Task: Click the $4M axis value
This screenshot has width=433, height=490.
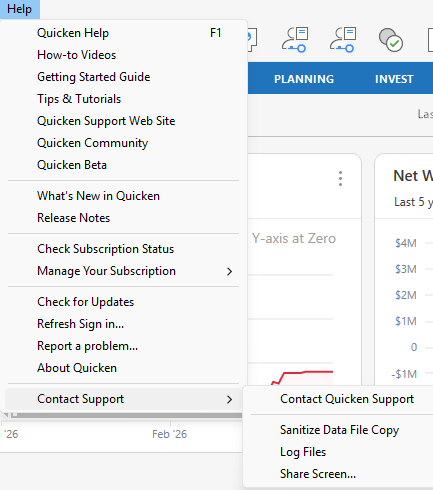Action: pos(406,243)
